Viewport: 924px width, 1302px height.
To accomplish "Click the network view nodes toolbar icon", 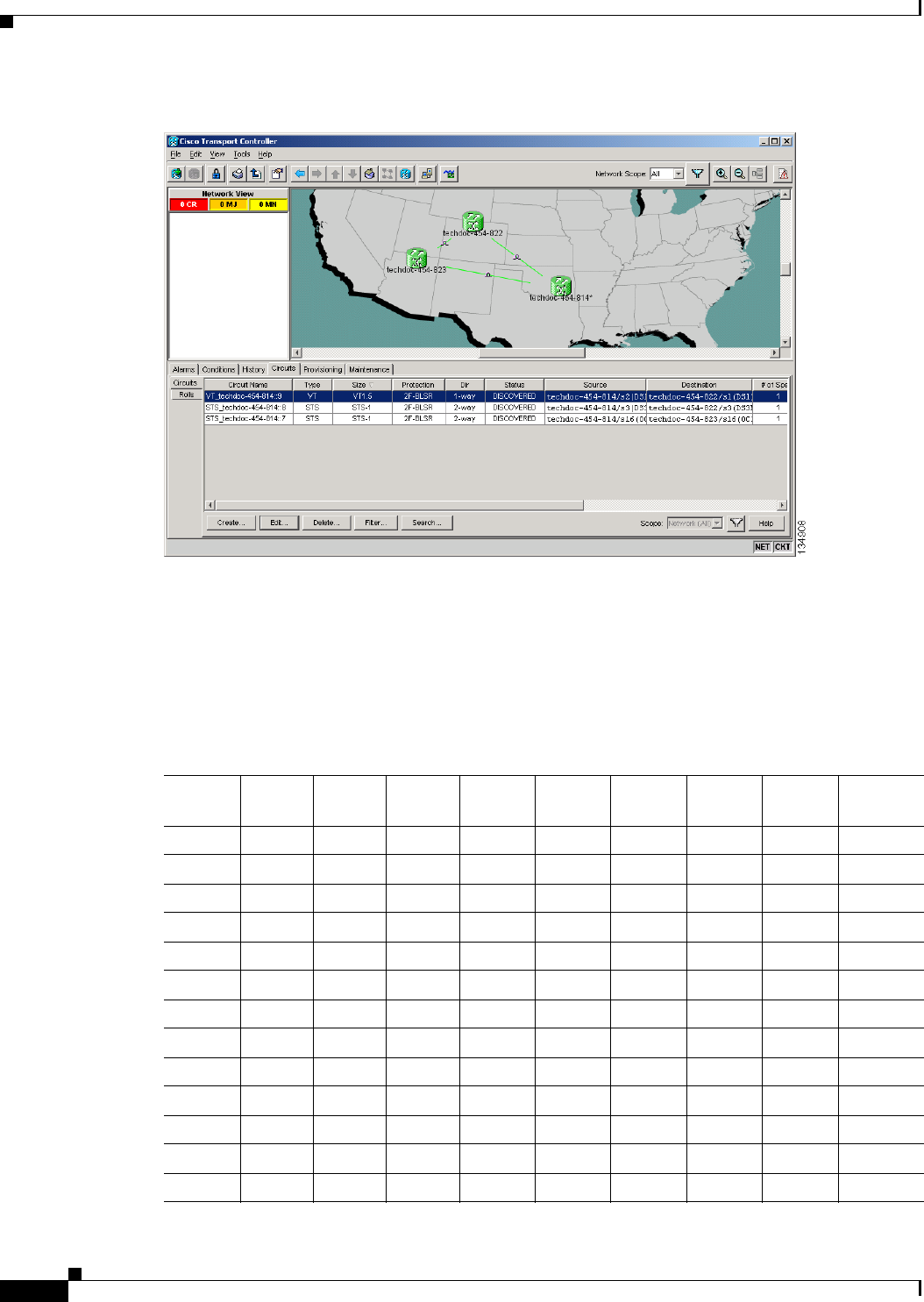I will point(387,174).
